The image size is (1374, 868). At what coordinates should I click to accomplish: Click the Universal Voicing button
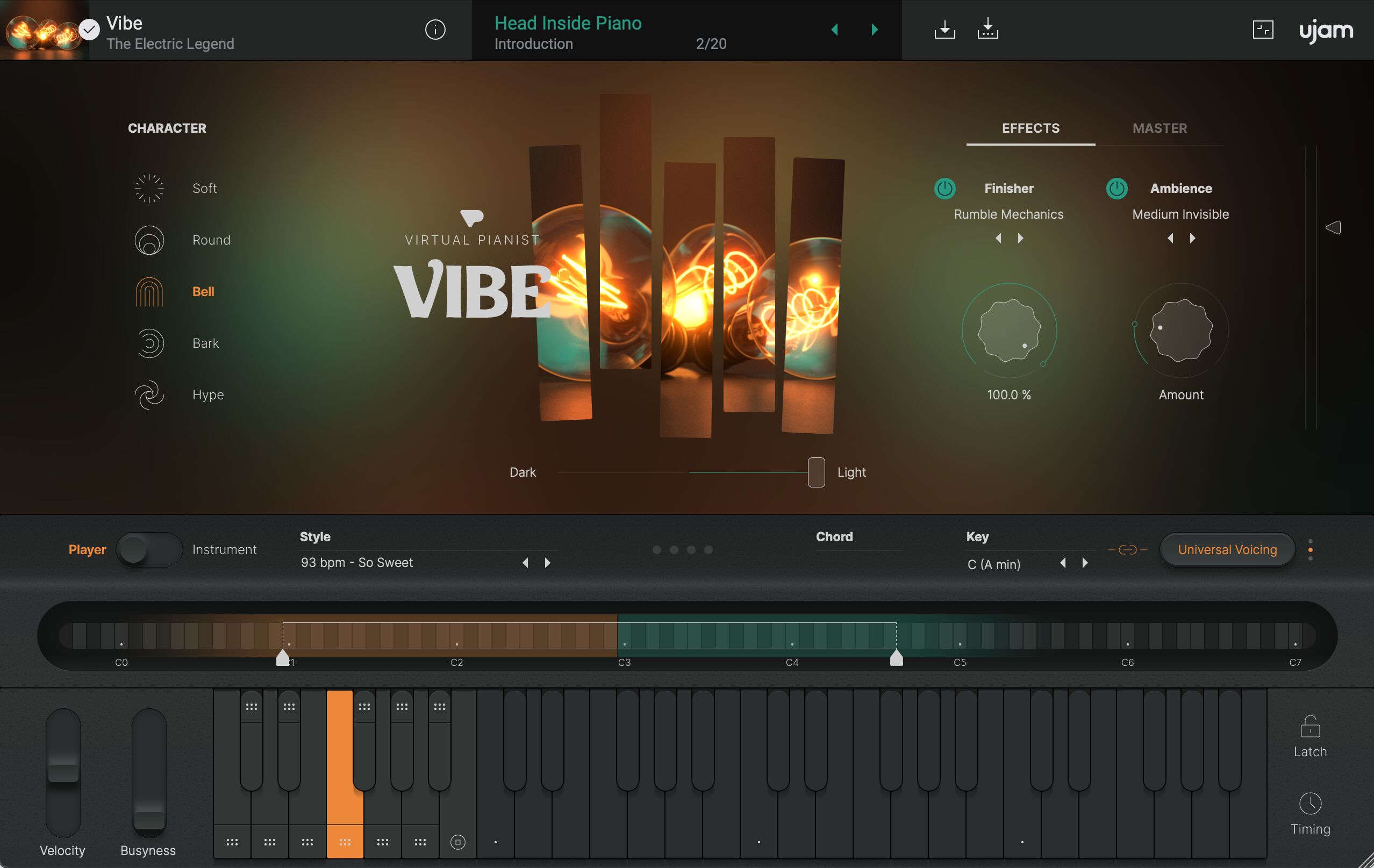click(x=1227, y=549)
